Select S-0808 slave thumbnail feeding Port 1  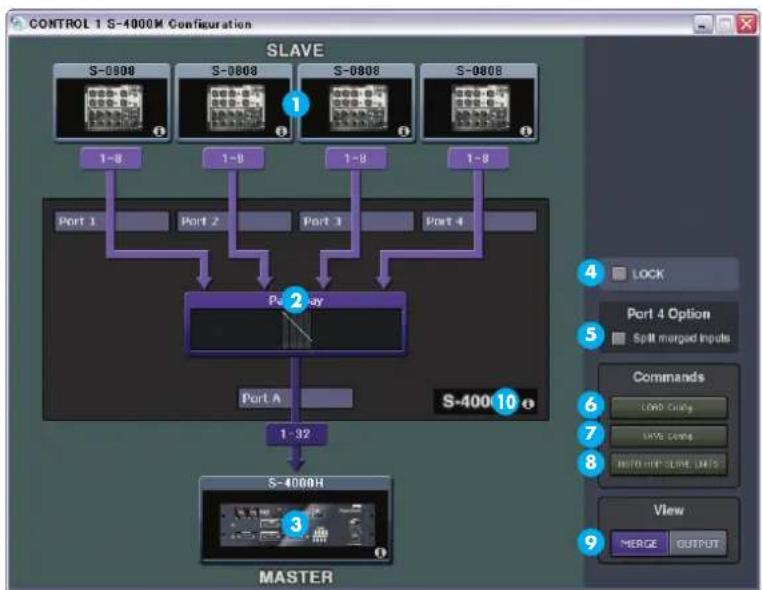(112, 103)
